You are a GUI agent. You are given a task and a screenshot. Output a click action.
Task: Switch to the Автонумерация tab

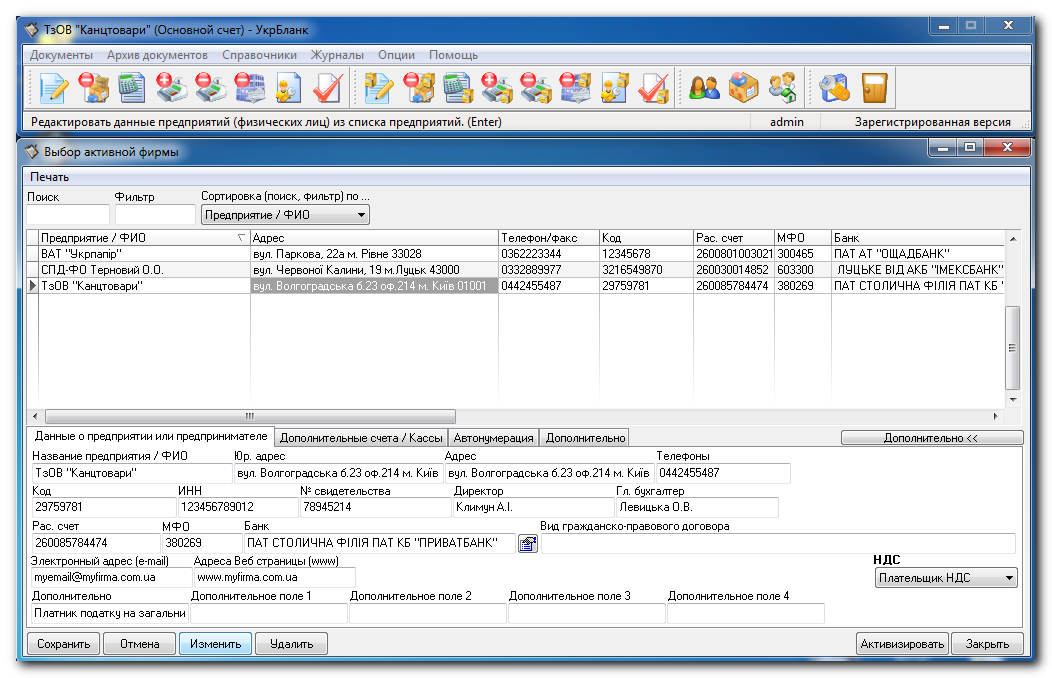pos(493,438)
